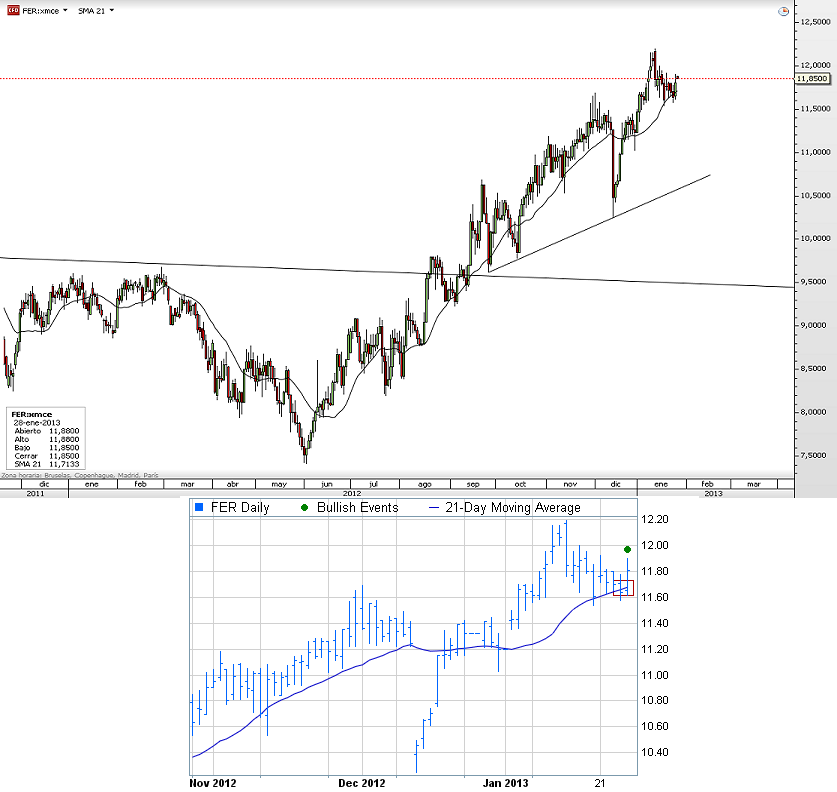Viewport: 837px width, 792px height.
Task: Click the 'Nov 2012' label on the lower chart
Action: pos(212,783)
